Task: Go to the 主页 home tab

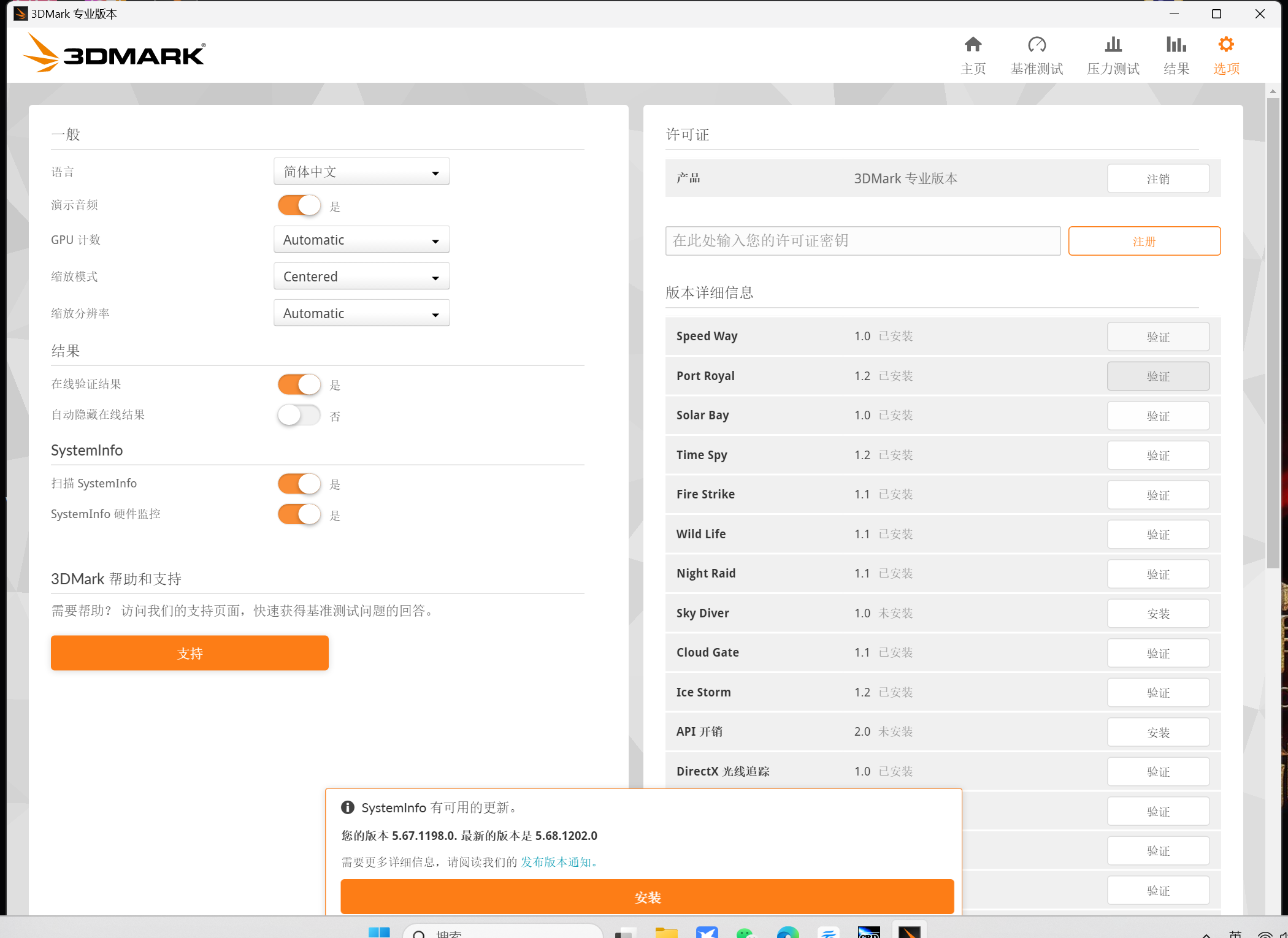Action: coord(973,55)
